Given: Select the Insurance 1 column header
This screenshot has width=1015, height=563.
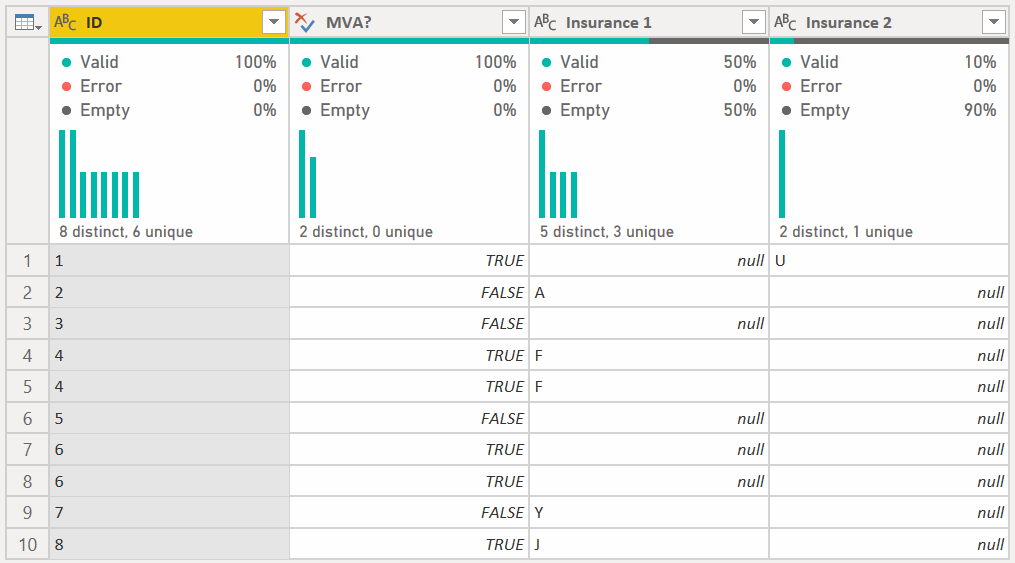Looking at the screenshot, I should (649, 23).
